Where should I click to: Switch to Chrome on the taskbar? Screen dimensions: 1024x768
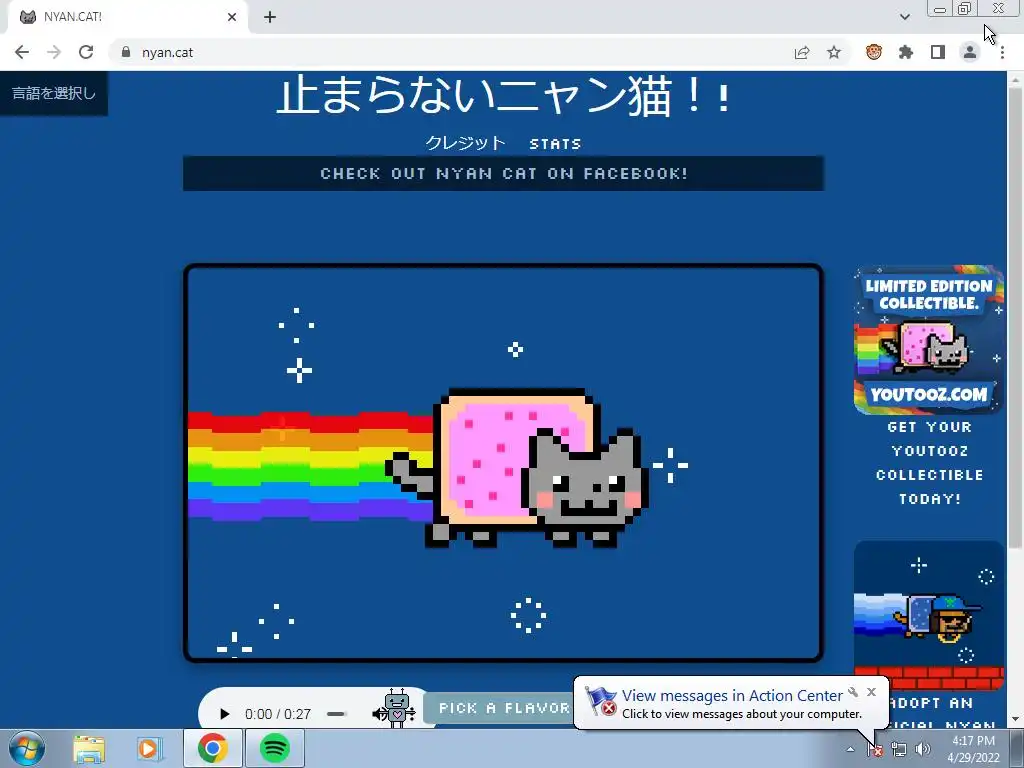212,748
